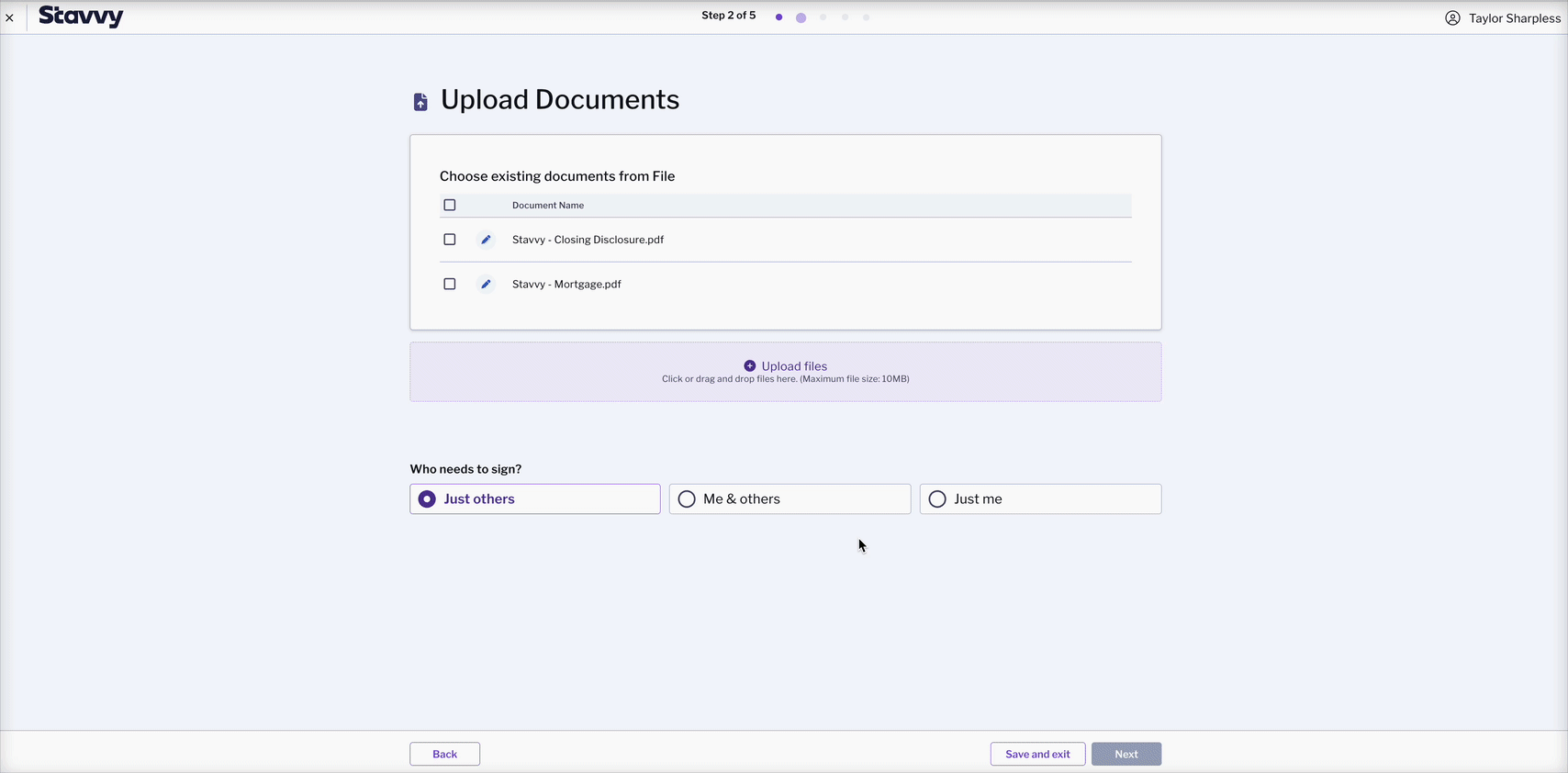The image size is (1568, 773).
Task: Click the Who needs to sign? label
Action: 465,469
